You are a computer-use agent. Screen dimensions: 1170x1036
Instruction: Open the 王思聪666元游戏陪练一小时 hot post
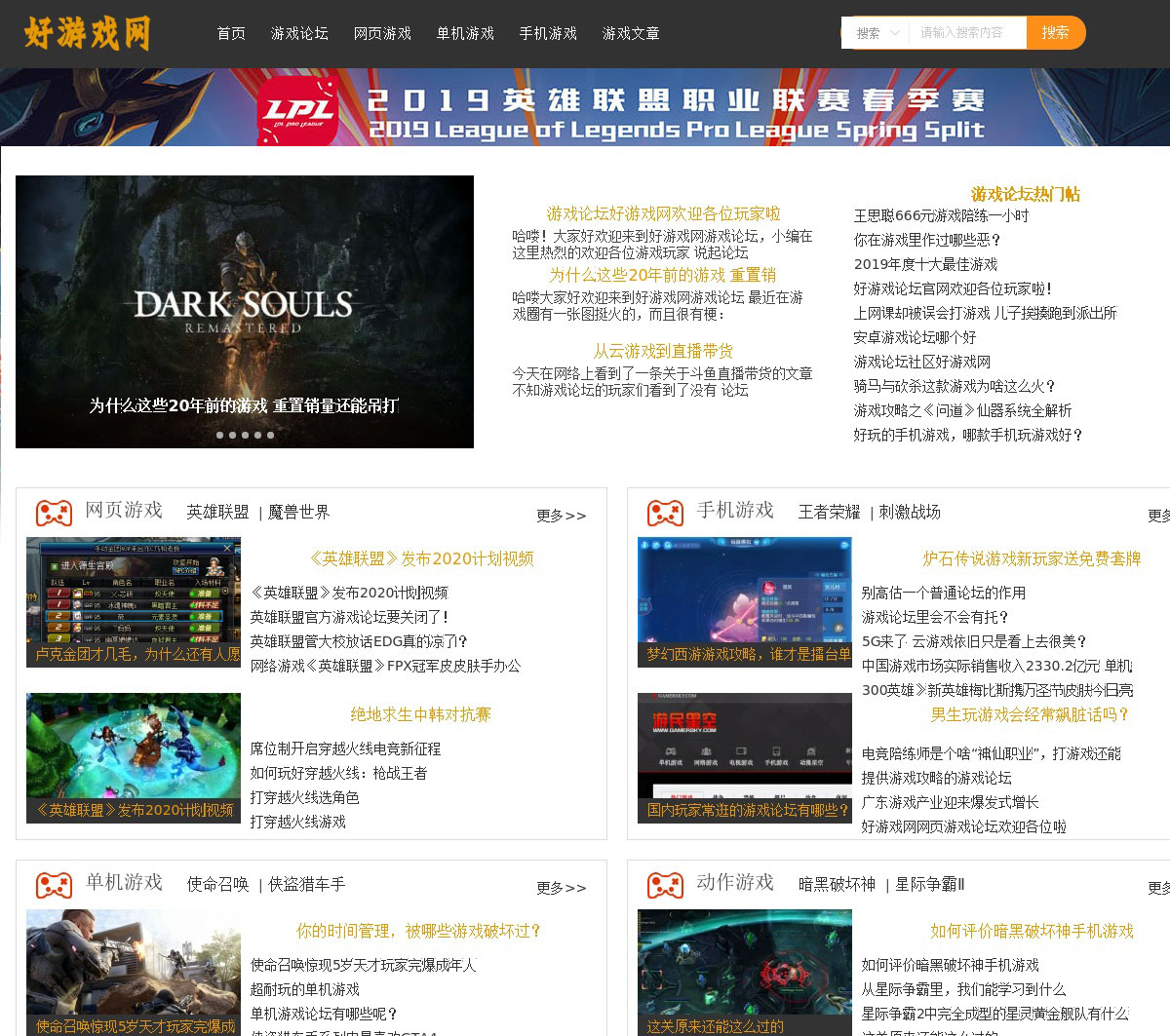pos(941,215)
